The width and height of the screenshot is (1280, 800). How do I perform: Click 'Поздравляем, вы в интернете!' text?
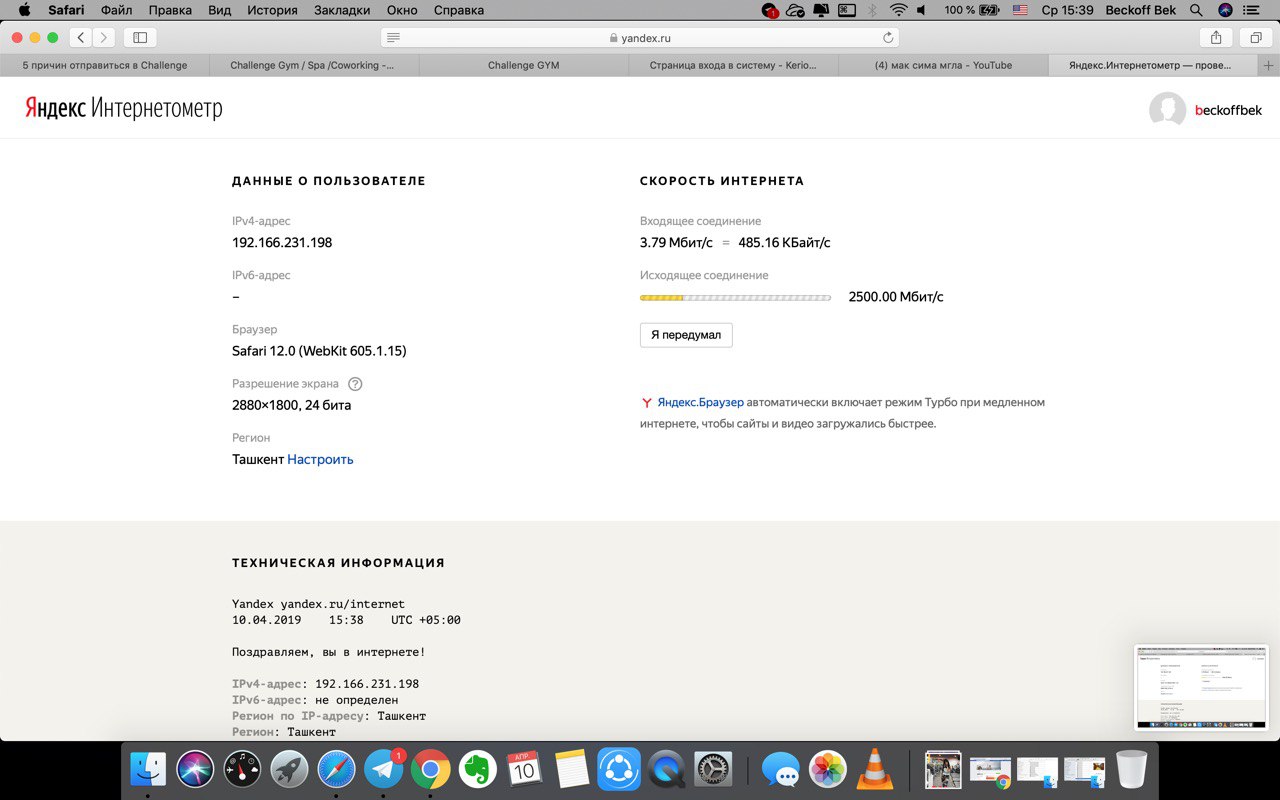point(329,652)
